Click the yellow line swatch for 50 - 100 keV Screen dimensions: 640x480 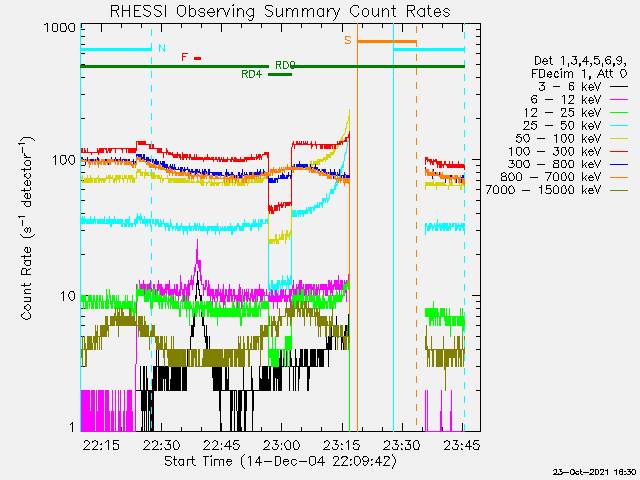click(619, 139)
